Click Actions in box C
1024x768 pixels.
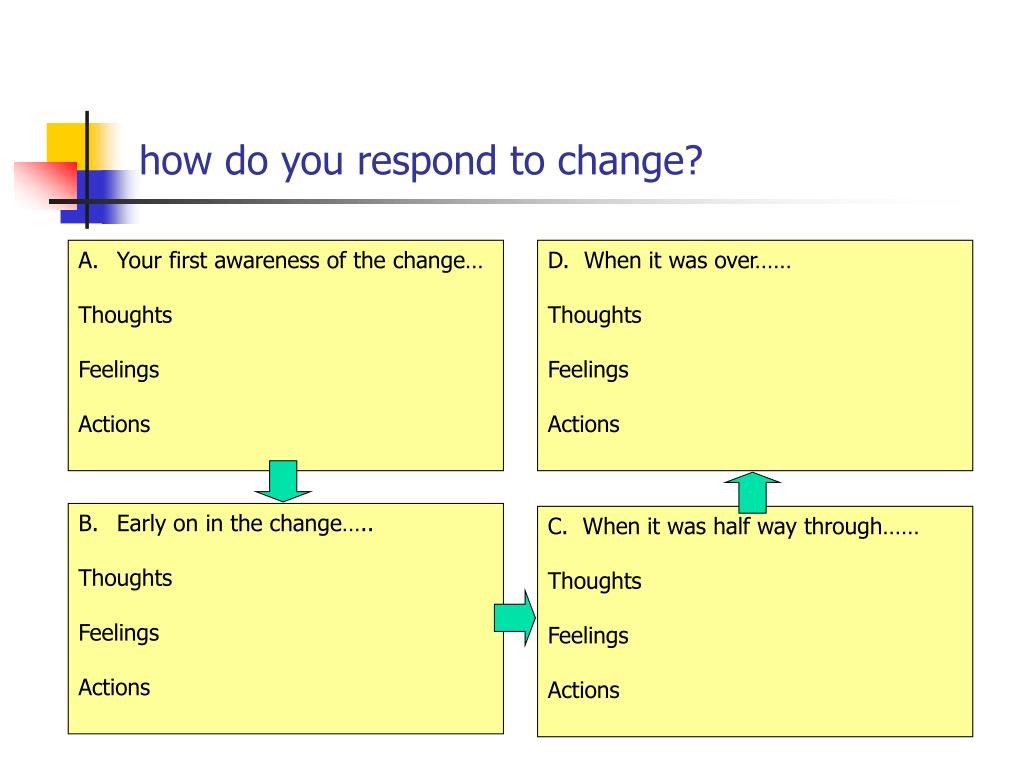pyautogui.click(x=583, y=690)
